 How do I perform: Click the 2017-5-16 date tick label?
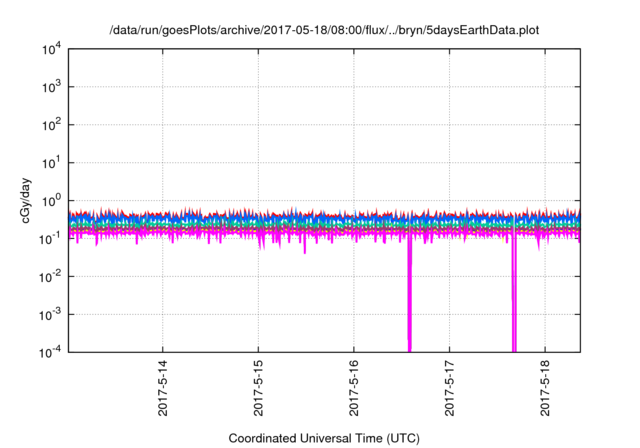(353, 388)
